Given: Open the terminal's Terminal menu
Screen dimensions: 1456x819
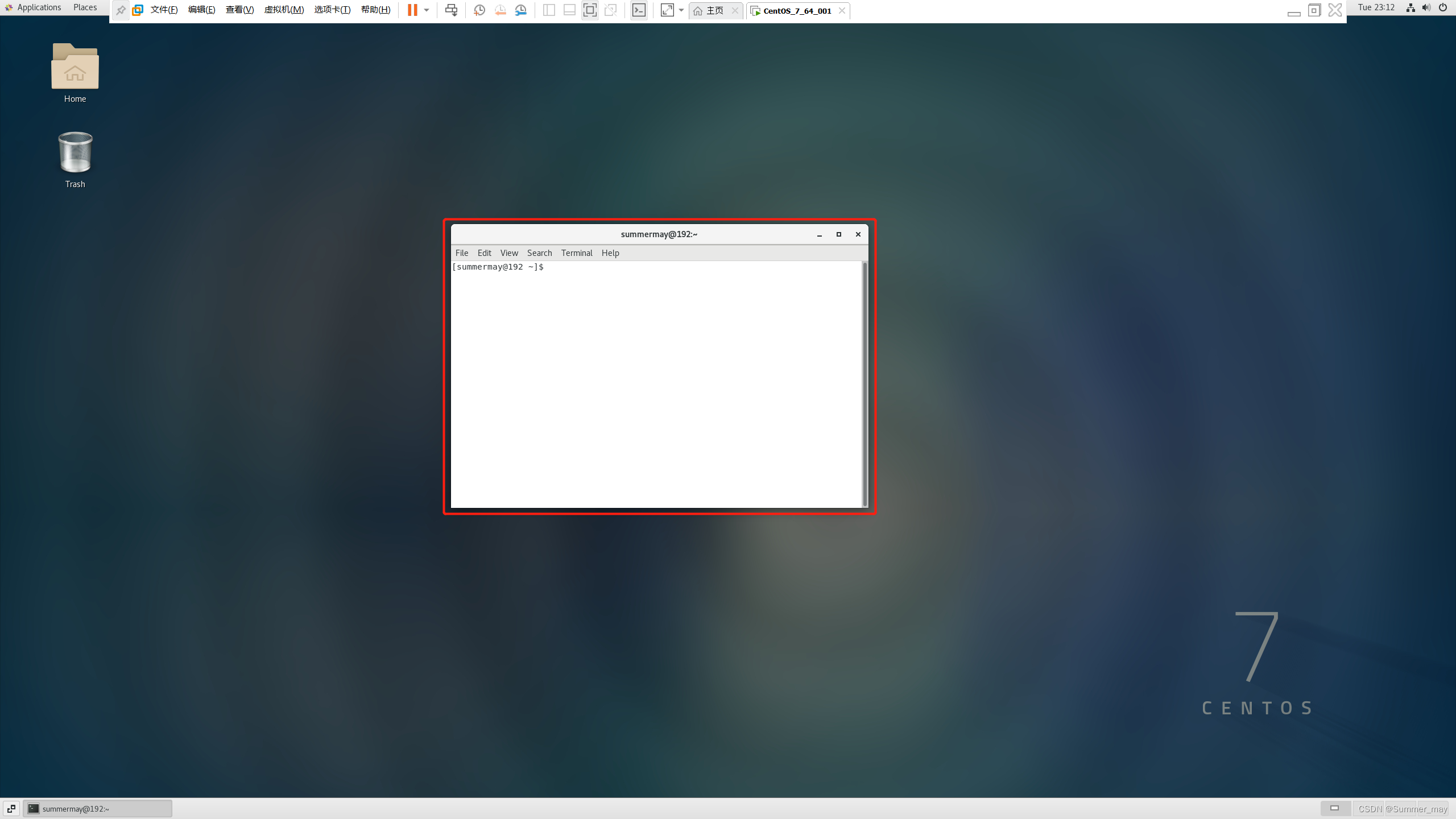Looking at the screenshot, I should 576,253.
